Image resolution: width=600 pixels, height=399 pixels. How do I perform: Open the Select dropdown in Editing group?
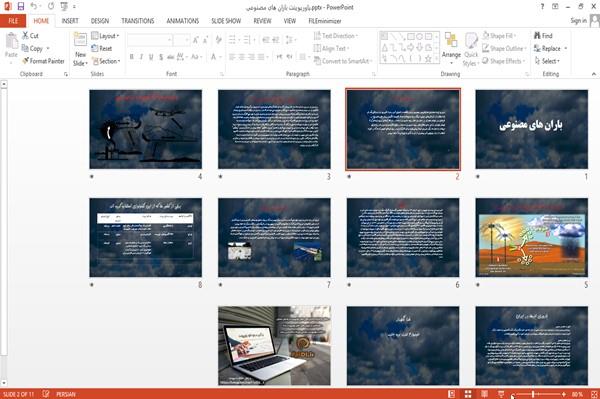[x=547, y=61]
